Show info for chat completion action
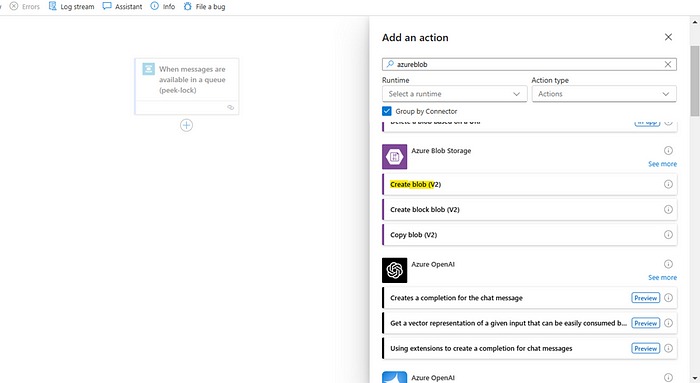Screen dimensions: 700x383 [668, 298]
